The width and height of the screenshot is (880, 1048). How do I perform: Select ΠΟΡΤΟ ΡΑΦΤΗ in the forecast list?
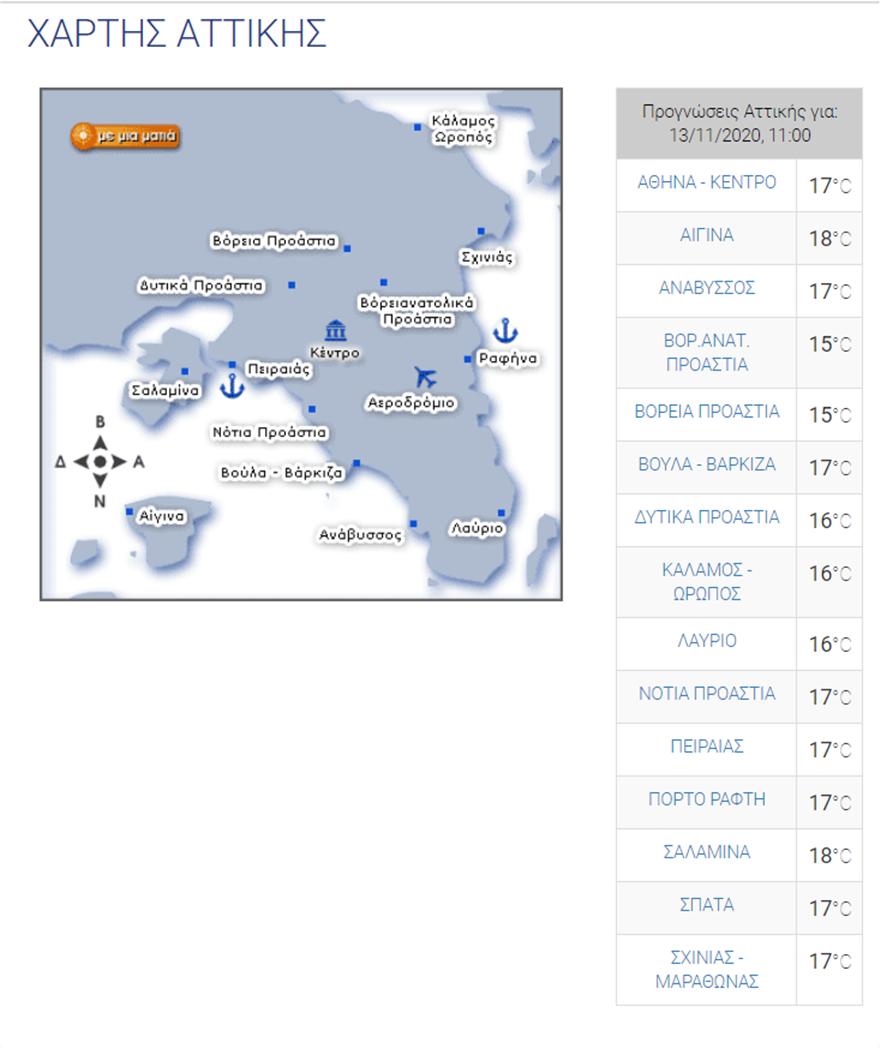(x=706, y=800)
